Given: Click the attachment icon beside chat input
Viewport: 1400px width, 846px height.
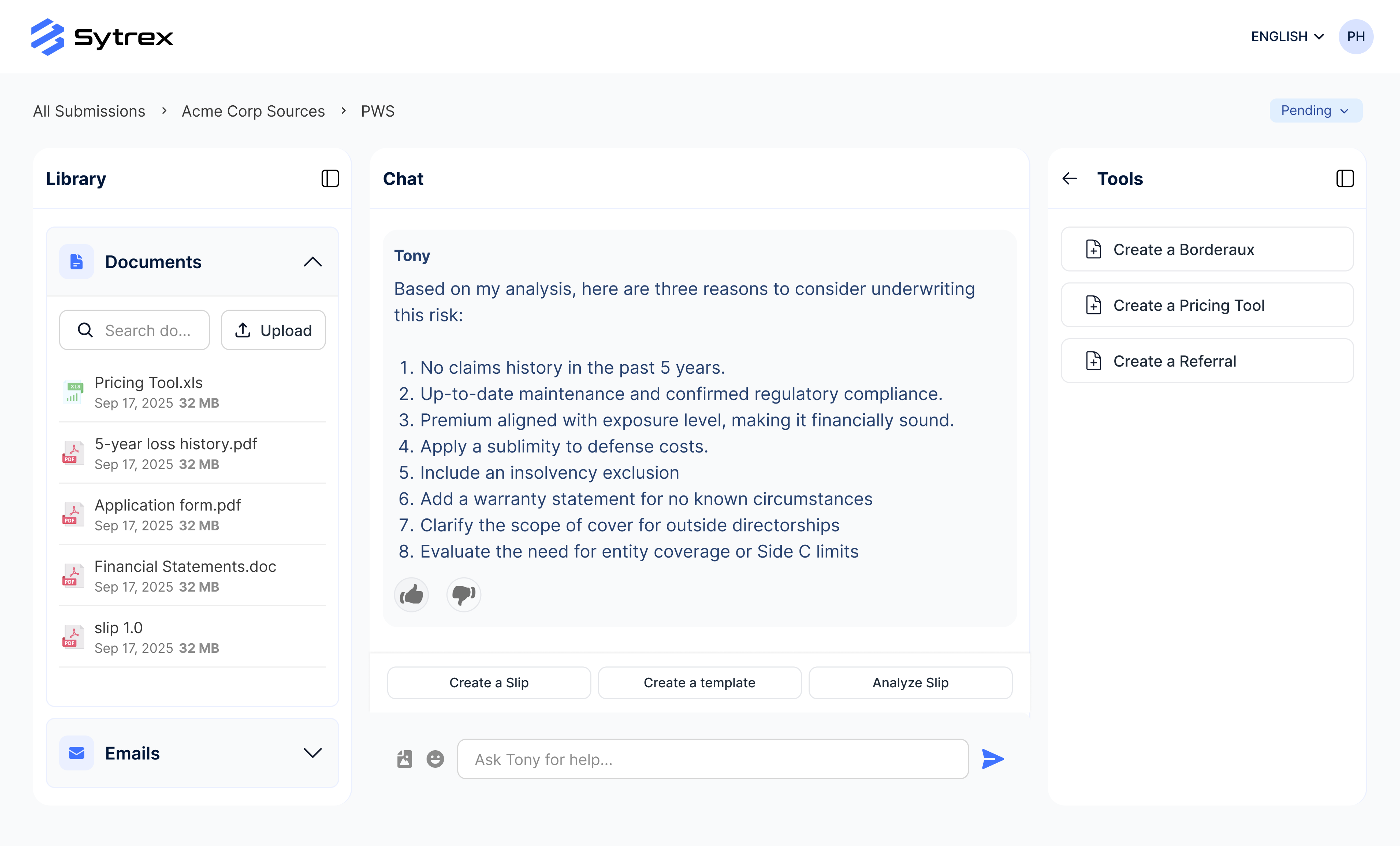Looking at the screenshot, I should (x=405, y=759).
